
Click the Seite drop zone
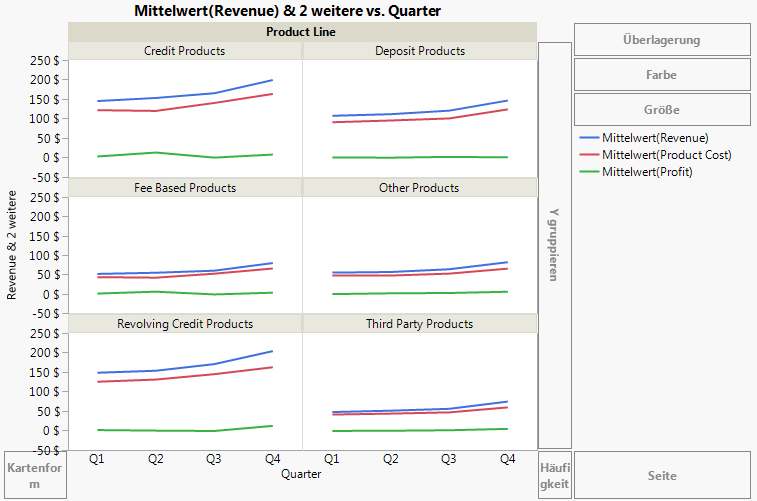tap(661, 476)
